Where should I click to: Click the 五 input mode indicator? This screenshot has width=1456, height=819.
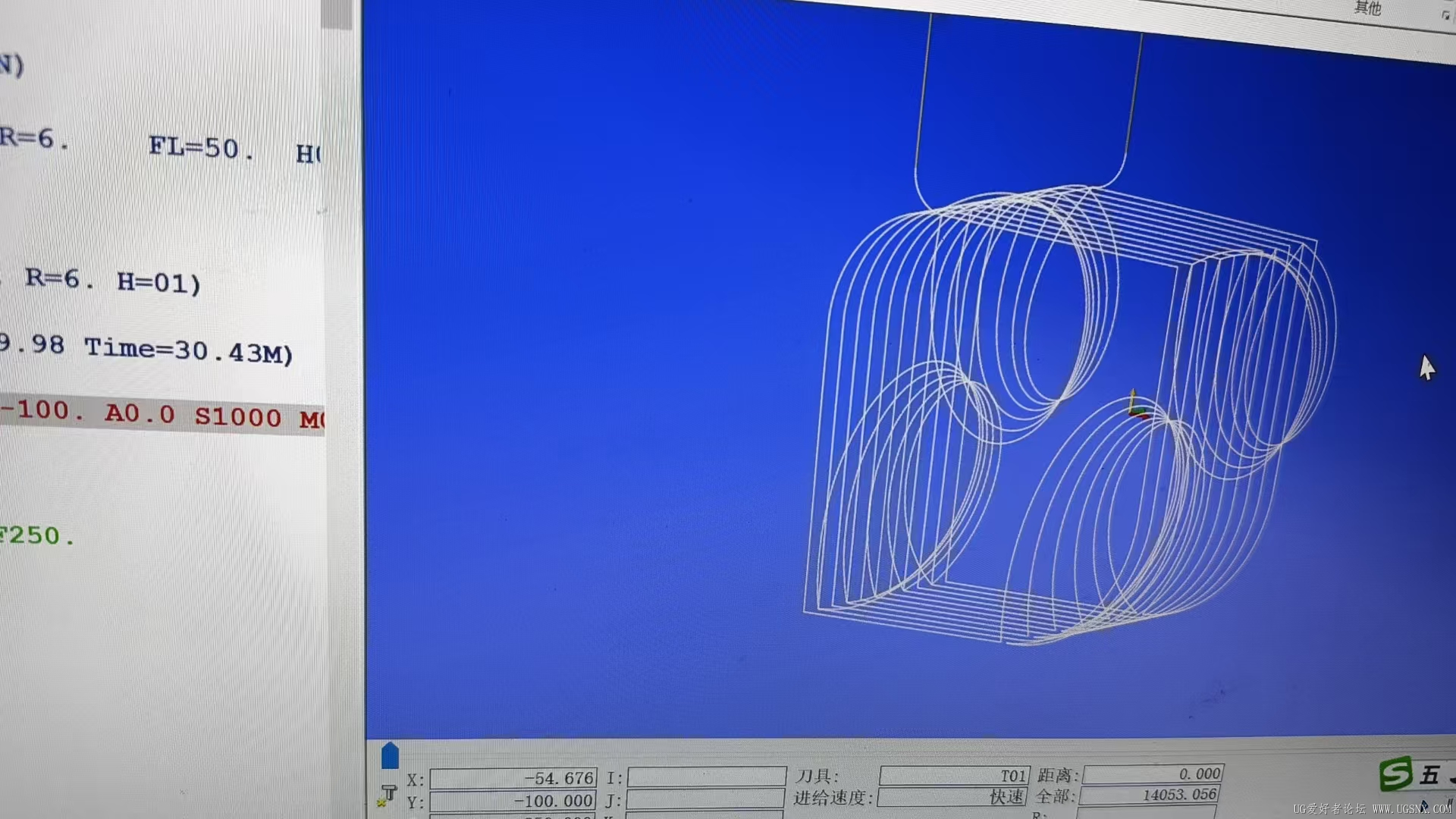point(1430,775)
